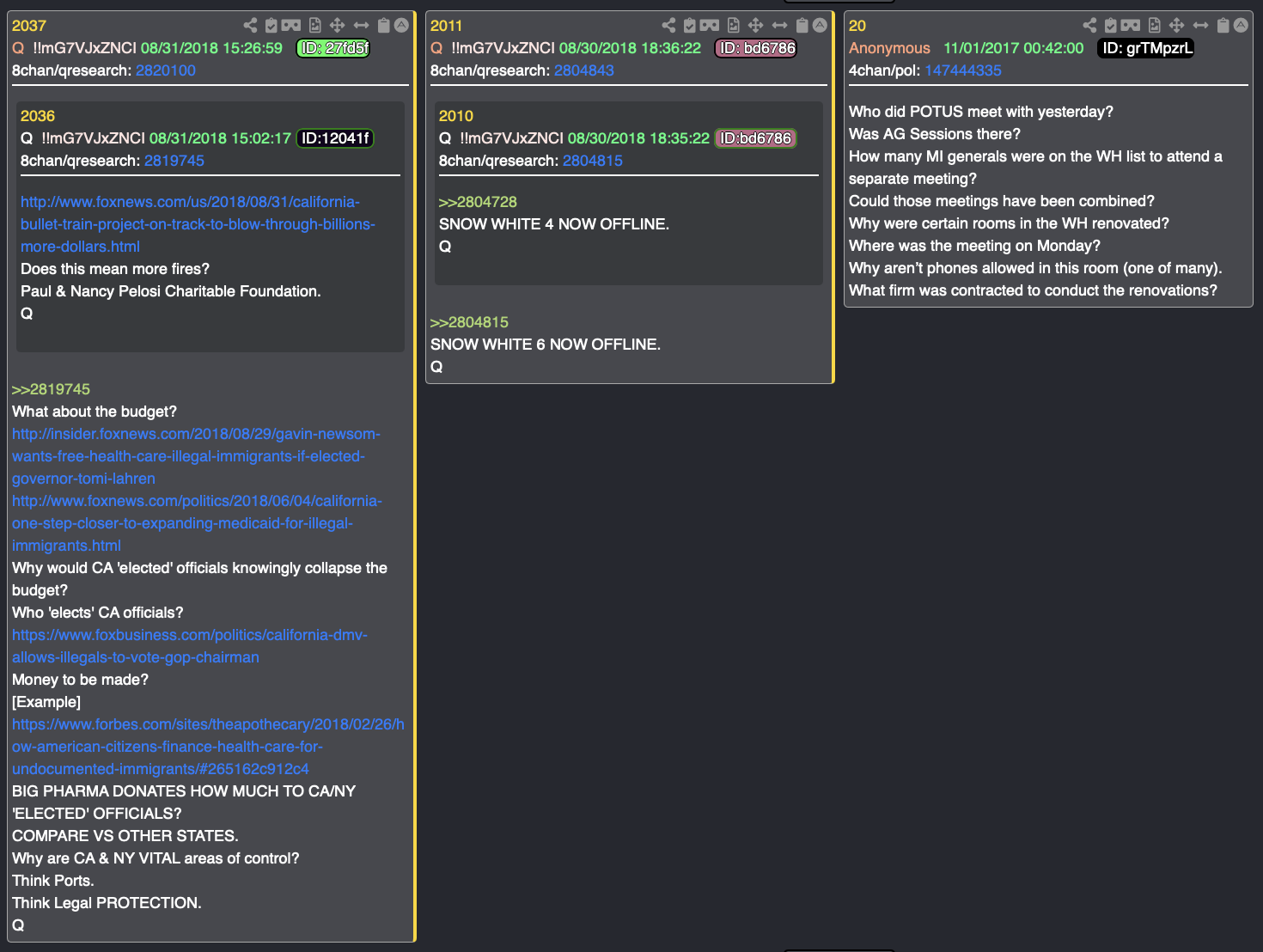Image resolution: width=1263 pixels, height=952 pixels.
Task: Click green ID: 27fd5f badge
Action: tap(333, 48)
